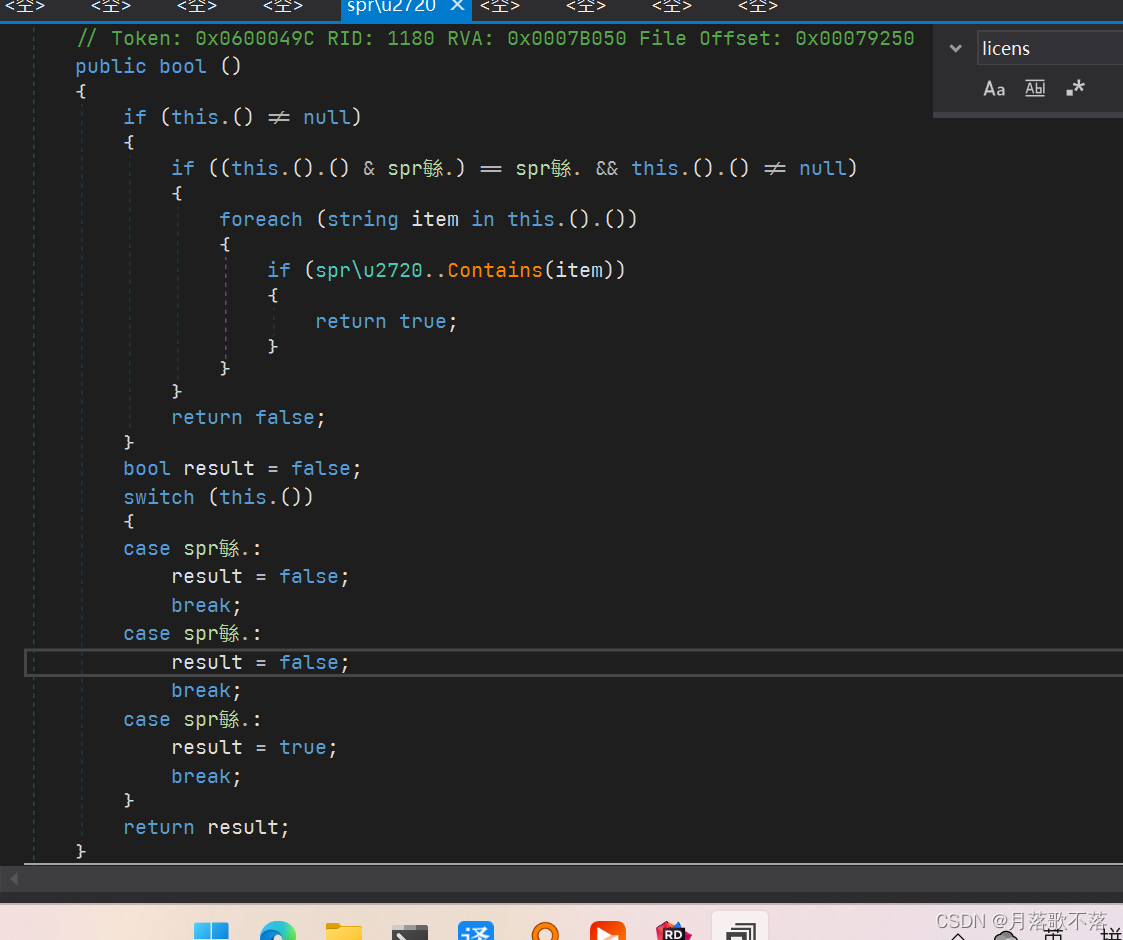Click the "bool result = false;" line
The image size is (1123, 940).
[242, 469]
